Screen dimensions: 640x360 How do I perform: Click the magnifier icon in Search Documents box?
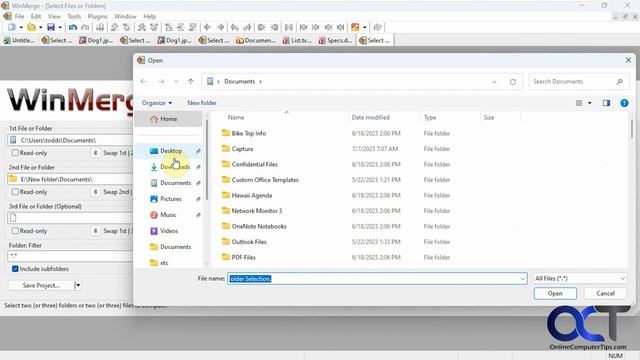pyautogui.click(x=620, y=82)
